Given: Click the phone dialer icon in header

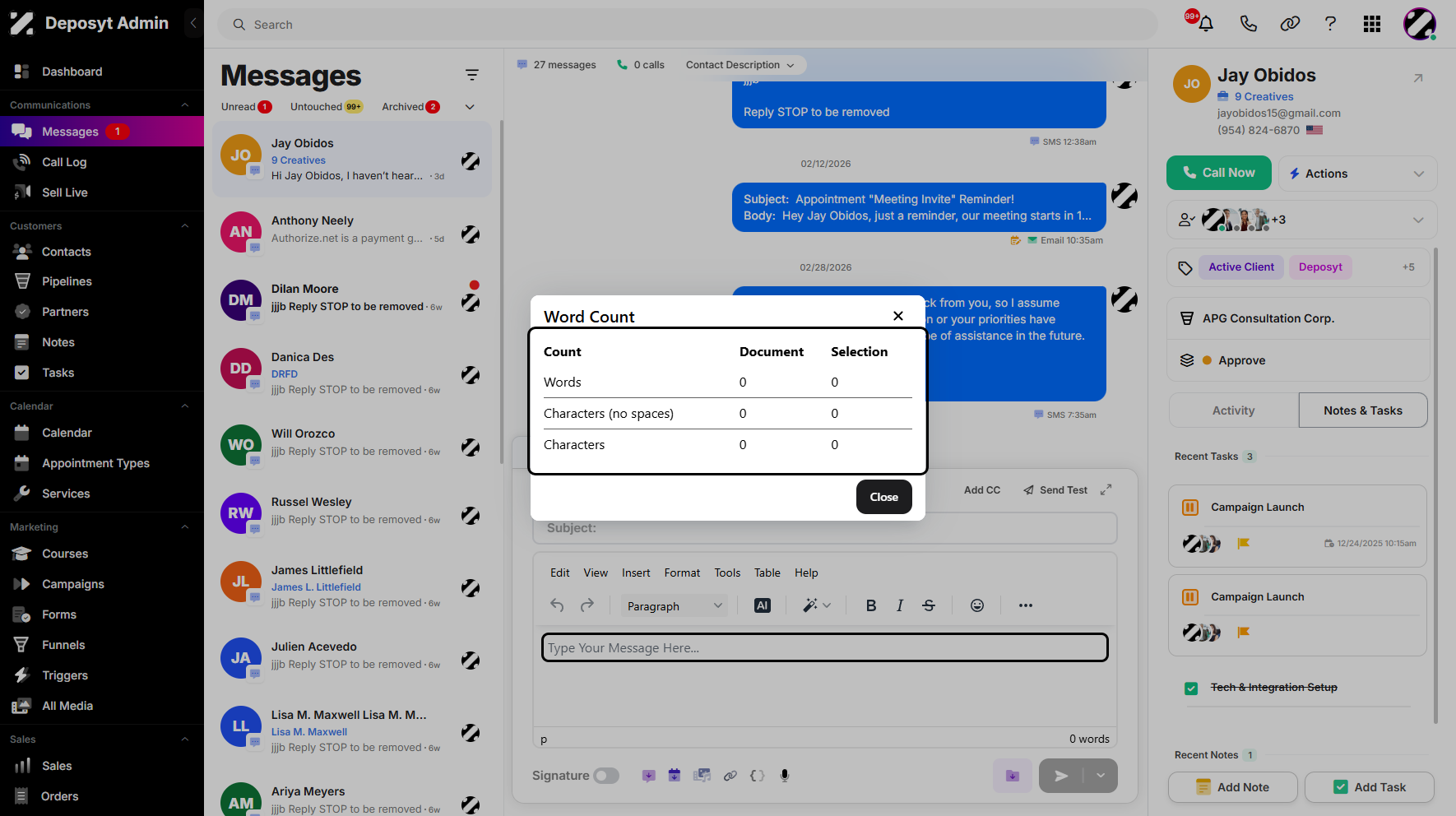Looking at the screenshot, I should click(1248, 24).
